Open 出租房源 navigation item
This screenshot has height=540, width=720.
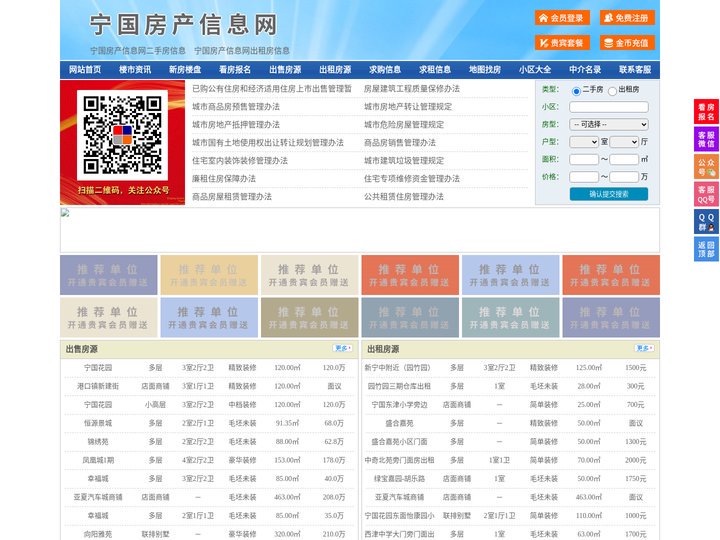coord(335,70)
